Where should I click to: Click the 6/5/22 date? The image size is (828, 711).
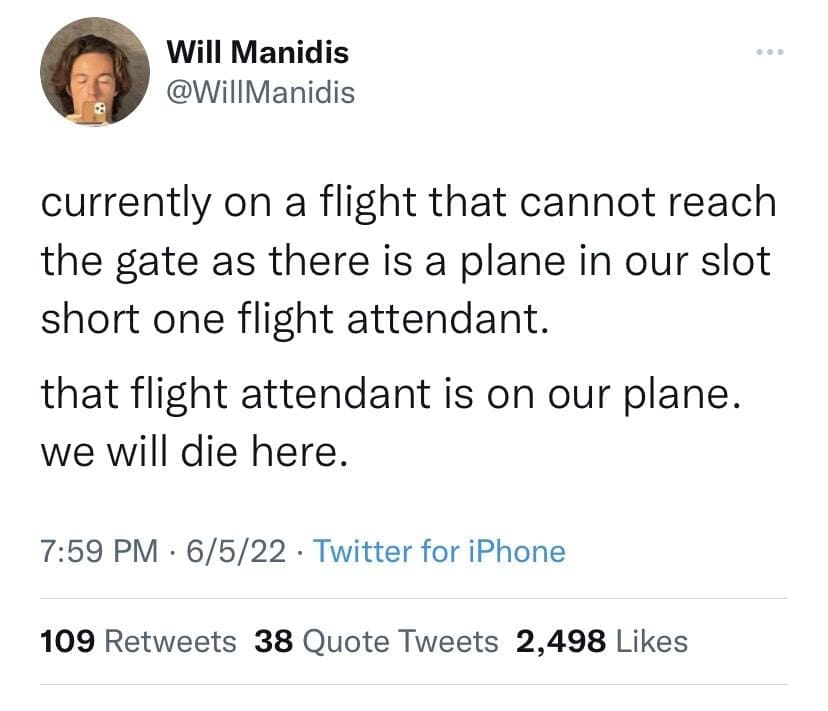coord(244,551)
